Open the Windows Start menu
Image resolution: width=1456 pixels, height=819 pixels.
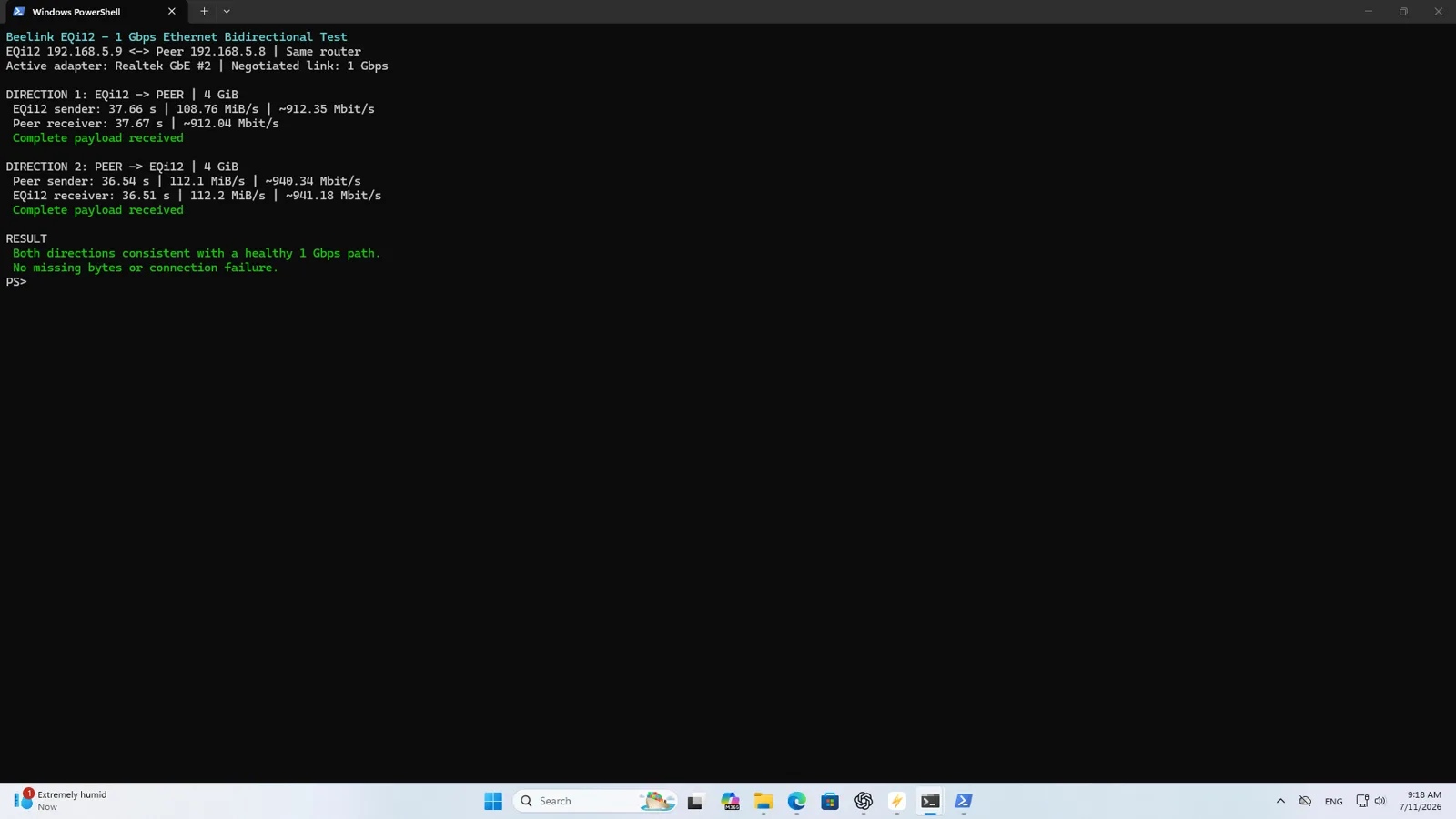(493, 801)
